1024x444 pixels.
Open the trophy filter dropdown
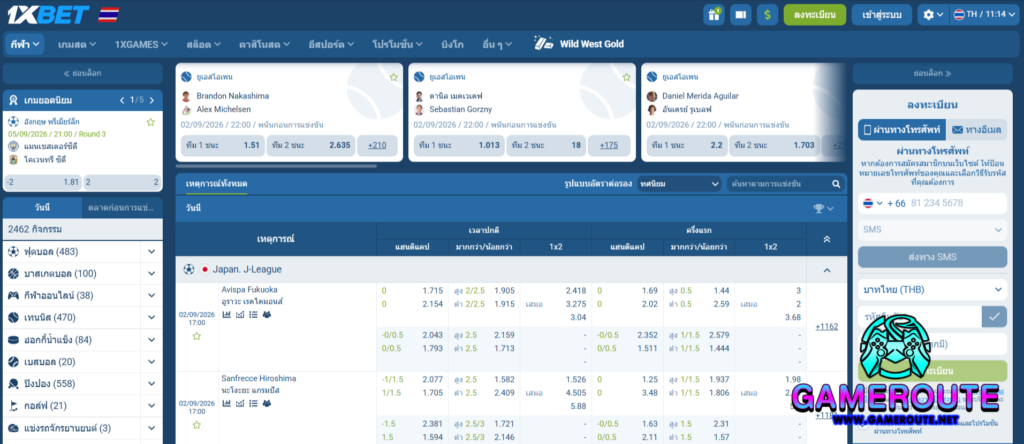(x=824, y=208)
